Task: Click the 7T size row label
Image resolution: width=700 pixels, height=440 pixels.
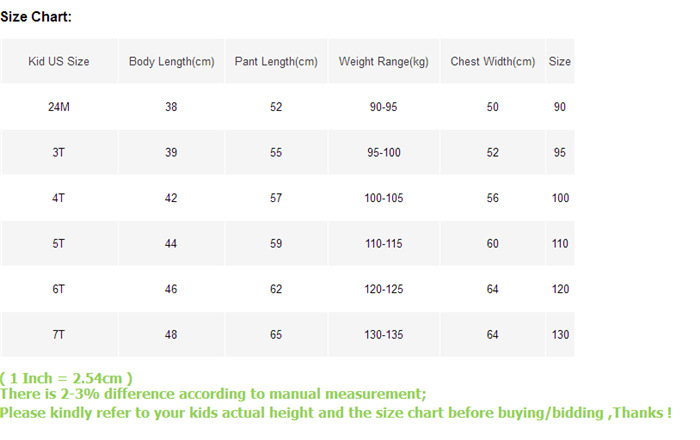Action: click(x=59, y=335)
